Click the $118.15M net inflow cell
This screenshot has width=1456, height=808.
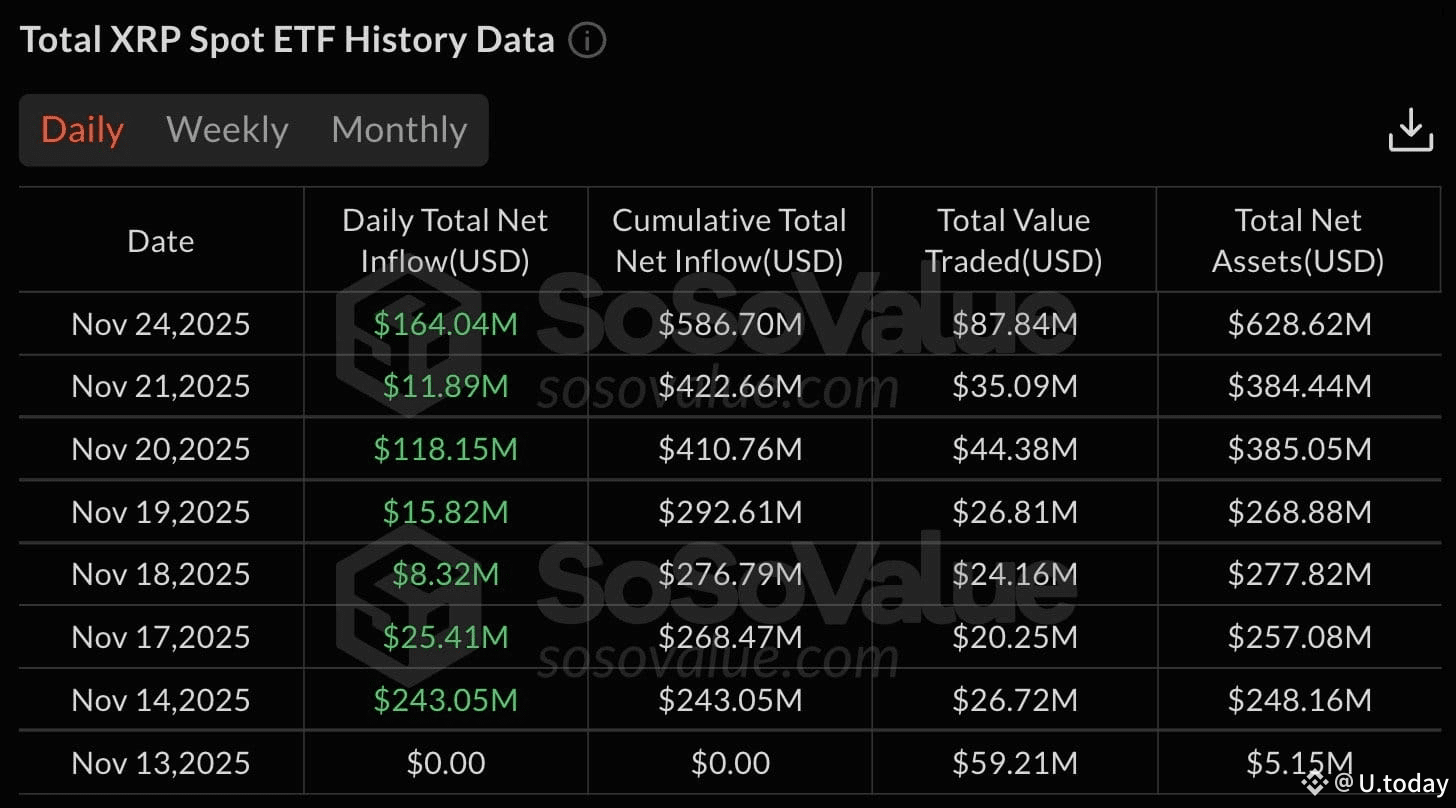coord(445,449)
